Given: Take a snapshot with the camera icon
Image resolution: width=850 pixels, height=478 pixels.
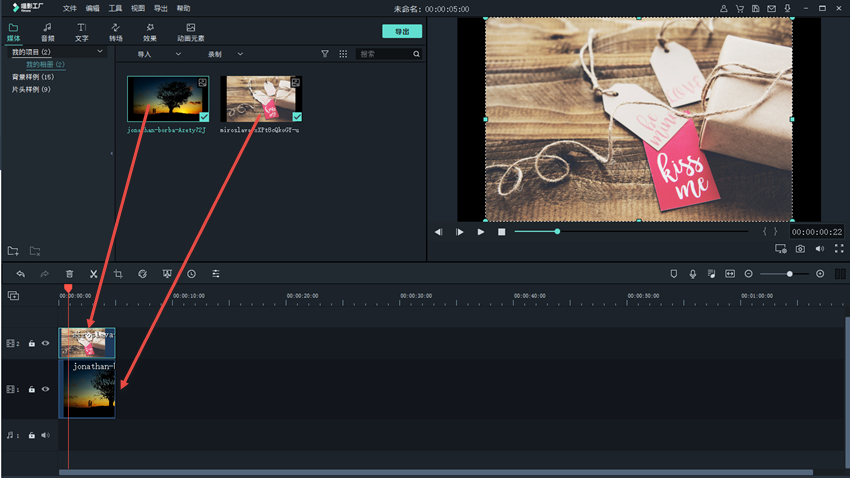Looking at the screenshot, I should point(800,248).
